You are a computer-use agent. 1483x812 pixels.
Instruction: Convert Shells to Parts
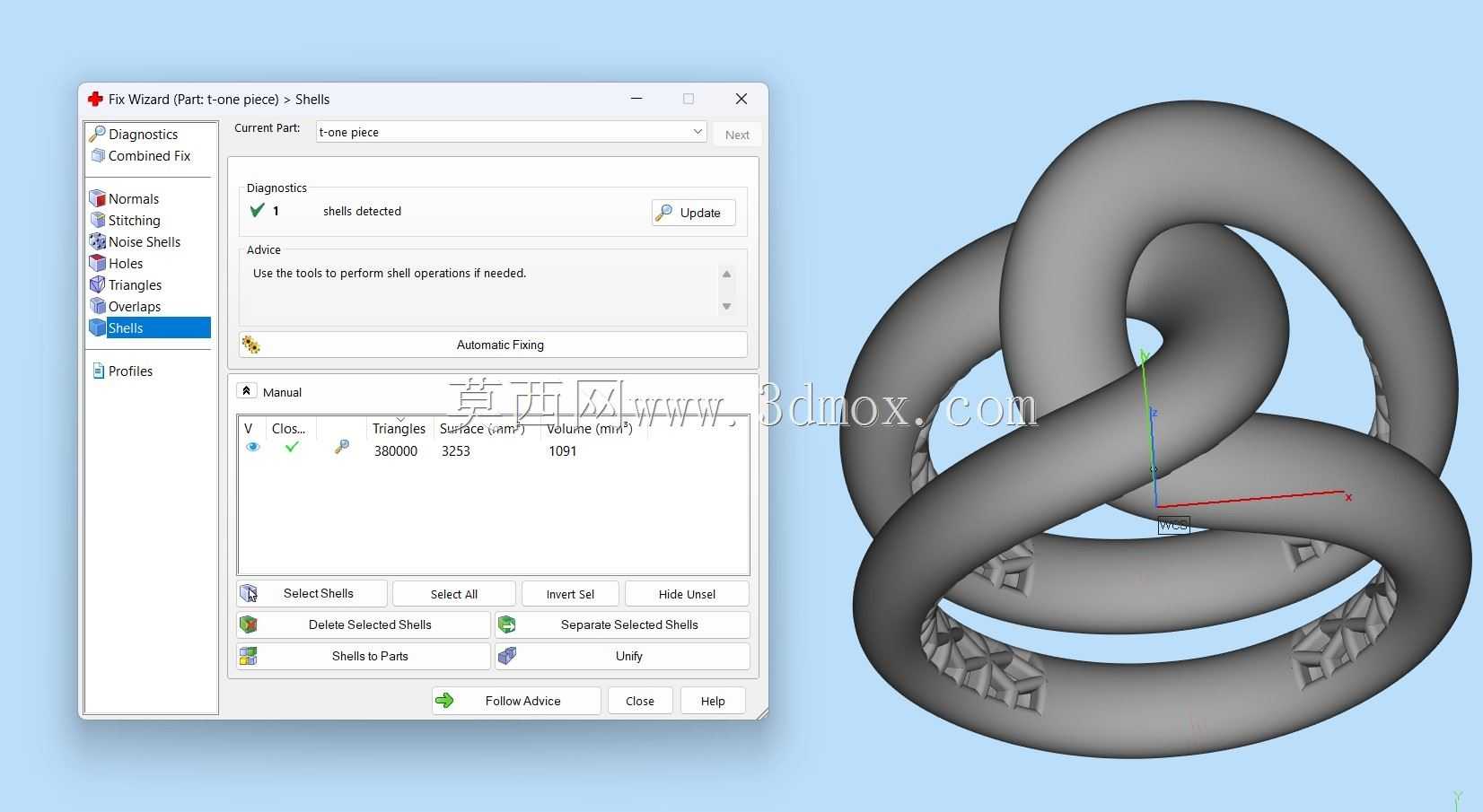click(x=364, y=656)
